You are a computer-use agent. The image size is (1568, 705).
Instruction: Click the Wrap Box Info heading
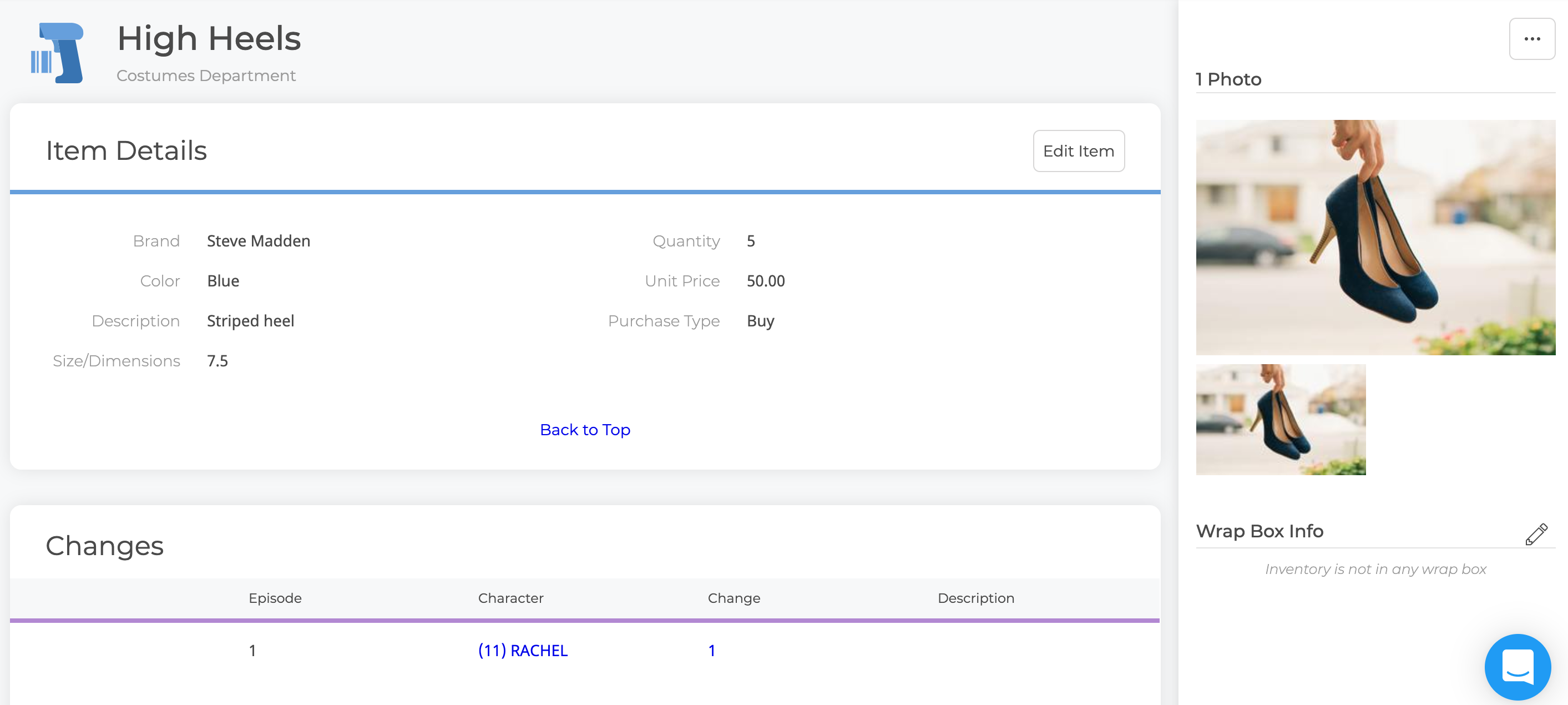1260,531
